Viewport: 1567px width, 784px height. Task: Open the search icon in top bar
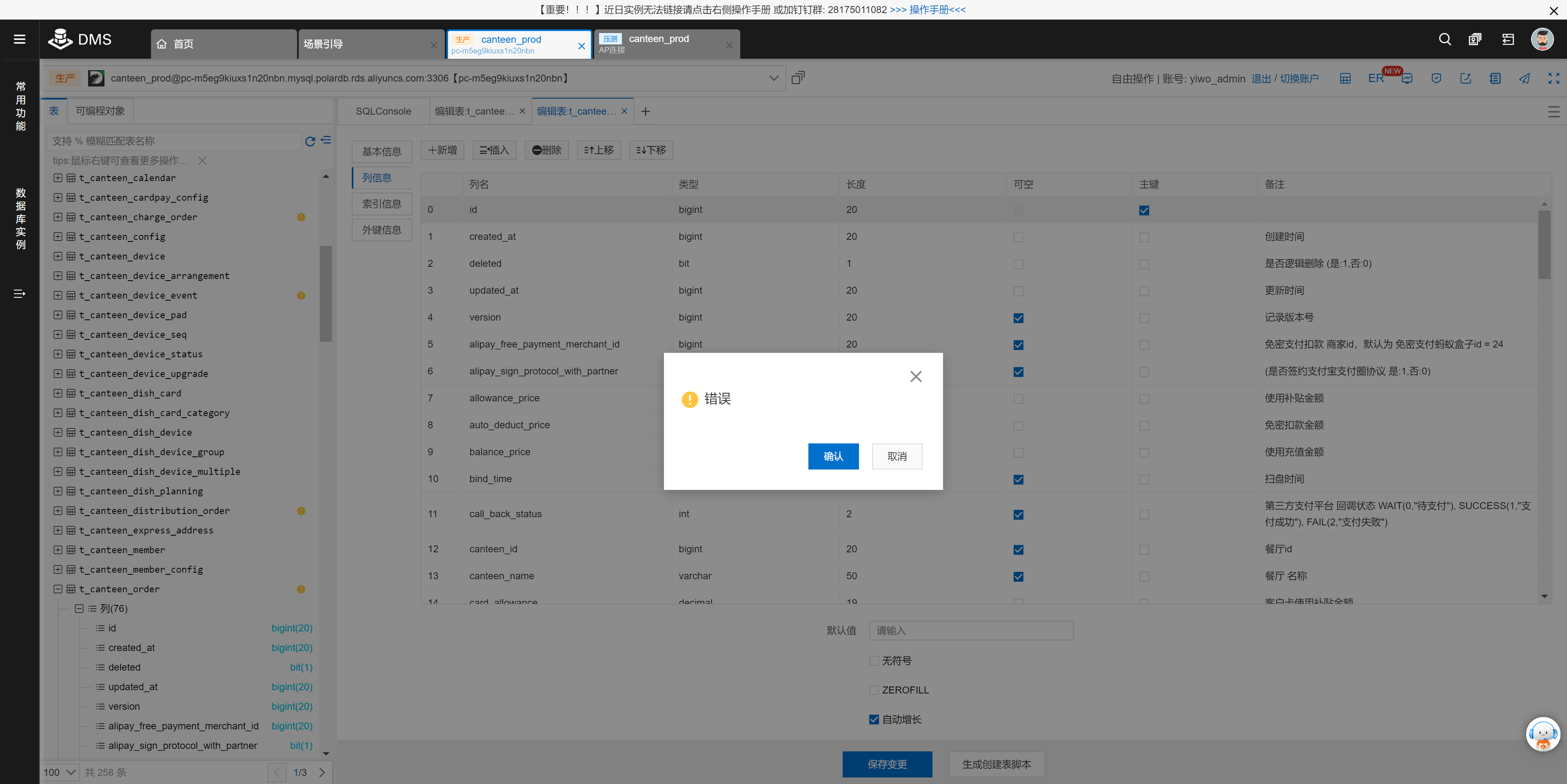click(1445, 40)
